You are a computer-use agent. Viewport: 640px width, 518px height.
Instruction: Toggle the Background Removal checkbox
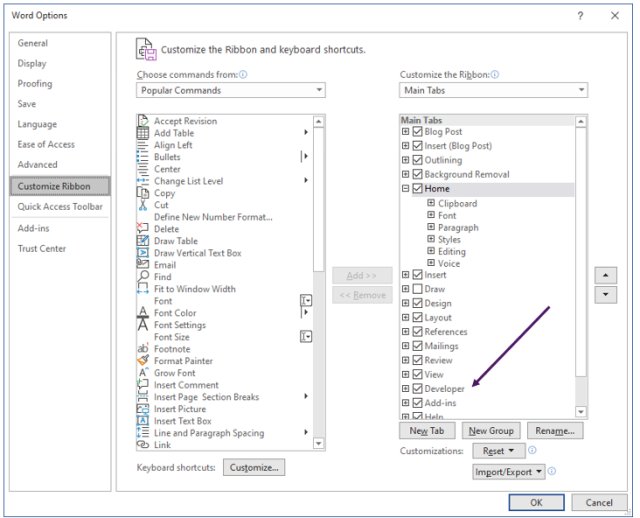tap(417, 174)
